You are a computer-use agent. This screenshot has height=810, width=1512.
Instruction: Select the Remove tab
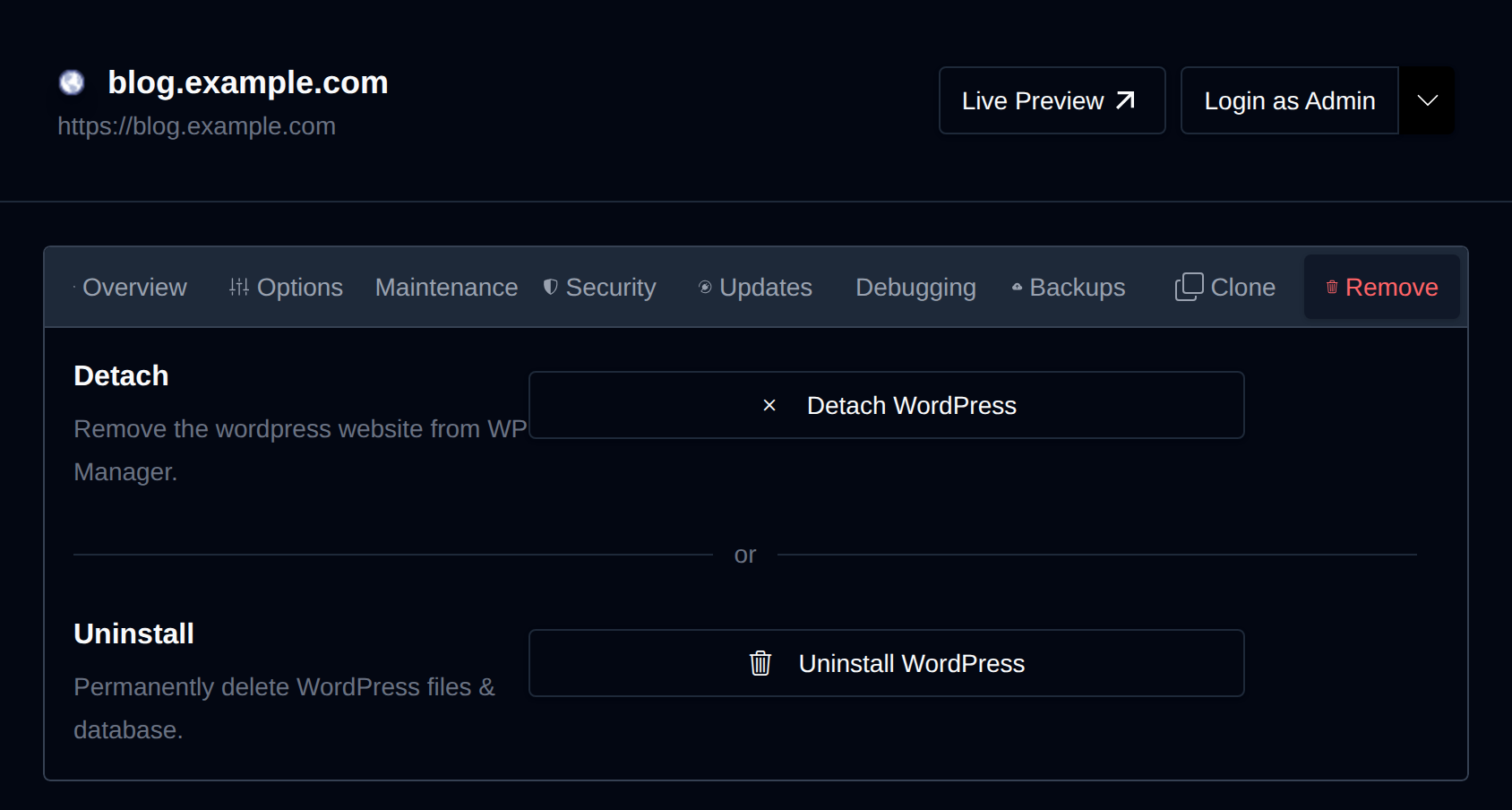coord(1382,287)
